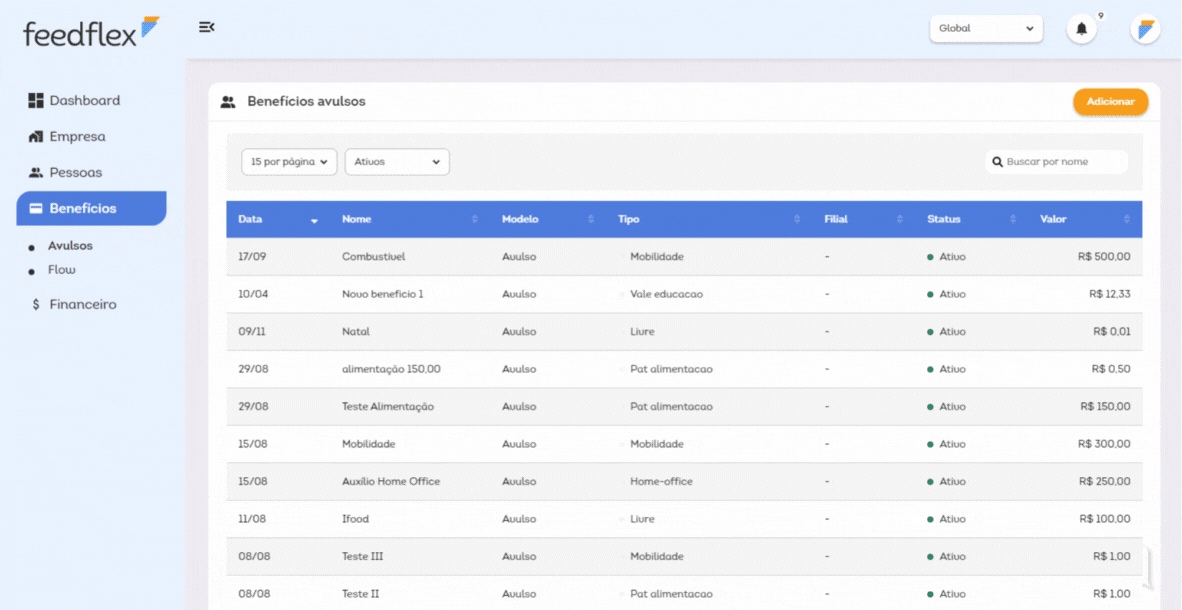Select Benefícios in the sidebar
This screenshot has width=1182, height=610.
point(91,208)
